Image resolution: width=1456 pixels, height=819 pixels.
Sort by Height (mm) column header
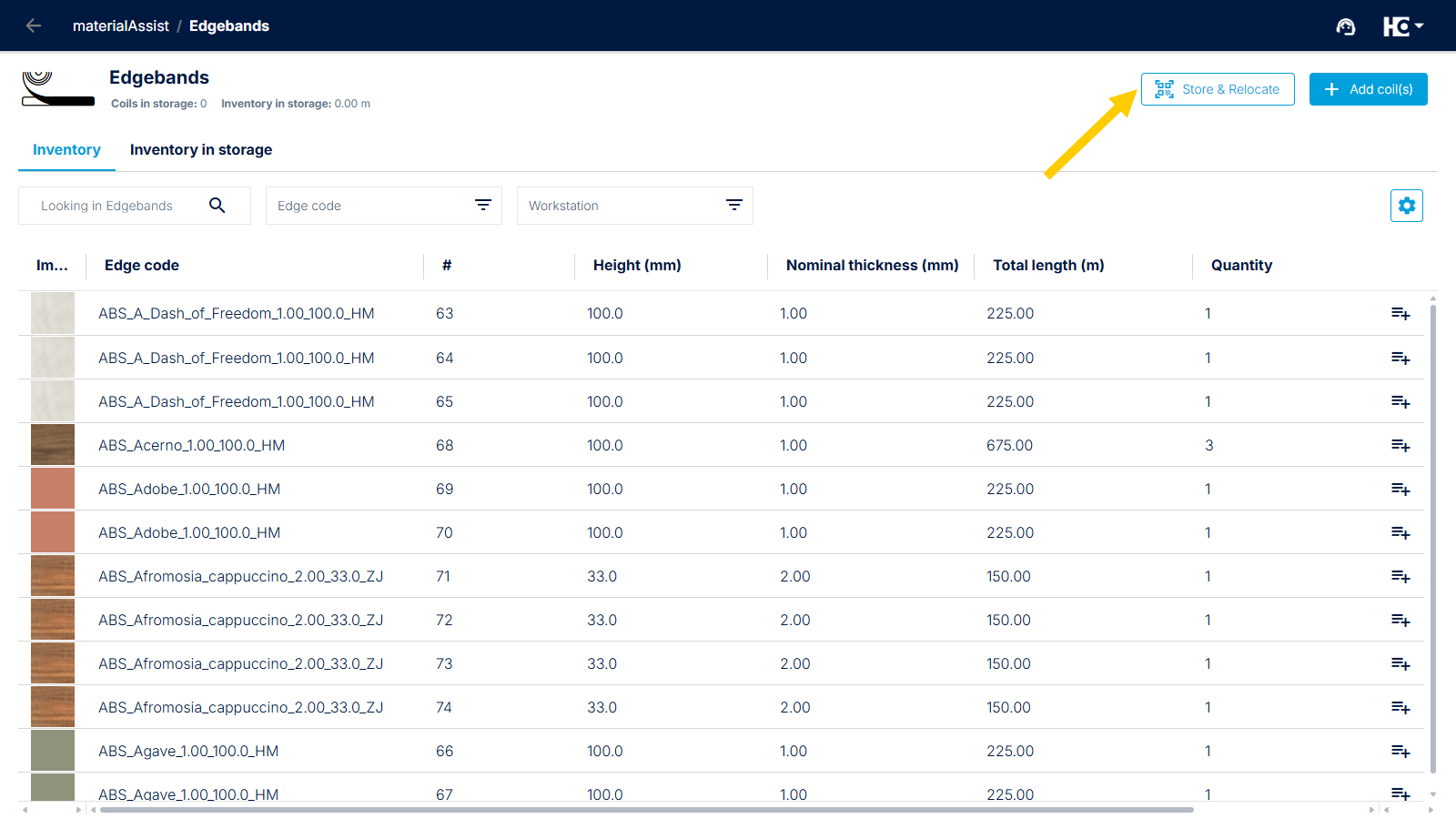coord(637,266)
